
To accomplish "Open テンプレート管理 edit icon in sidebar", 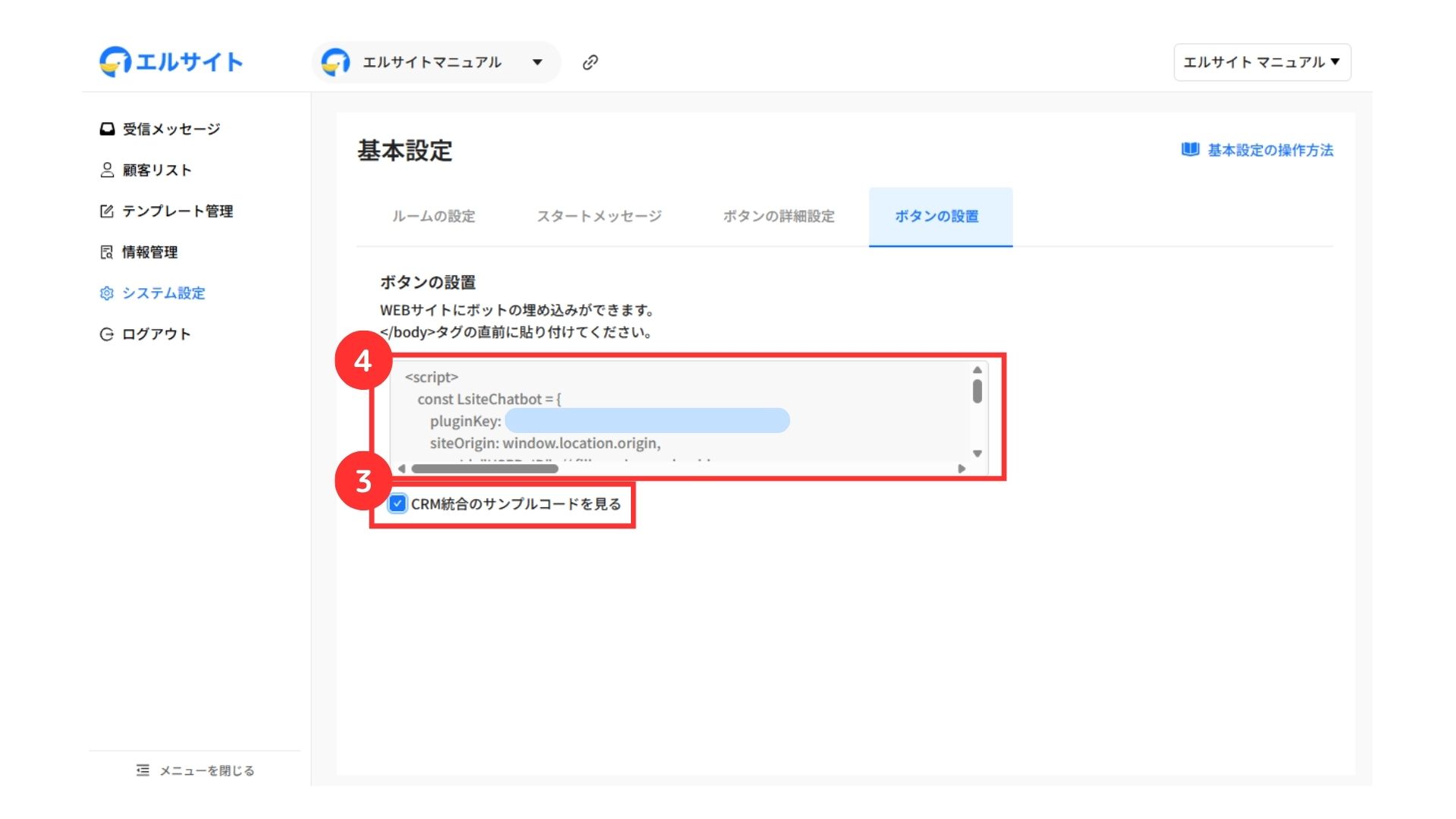I will pos(107,211).
